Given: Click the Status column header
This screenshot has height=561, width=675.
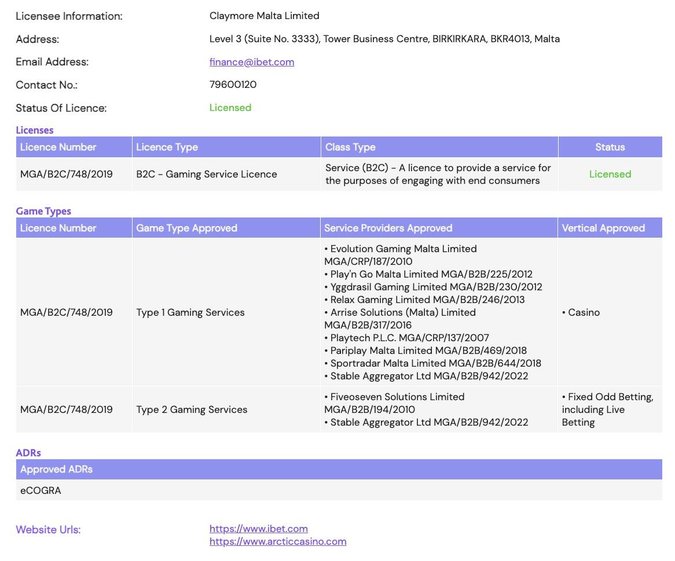Looking at the screenshot, I should pos(610,147).
